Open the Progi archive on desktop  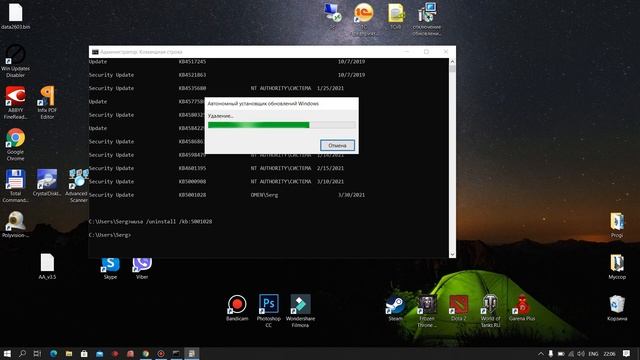617,224
